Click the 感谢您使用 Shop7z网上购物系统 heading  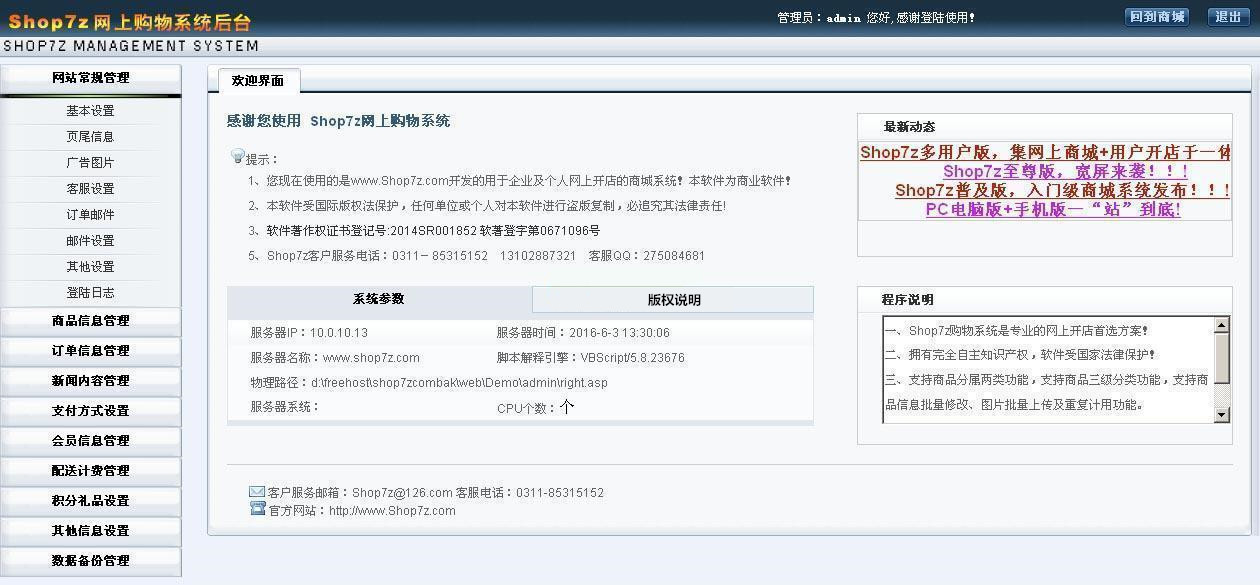click(x=338, y=121)
